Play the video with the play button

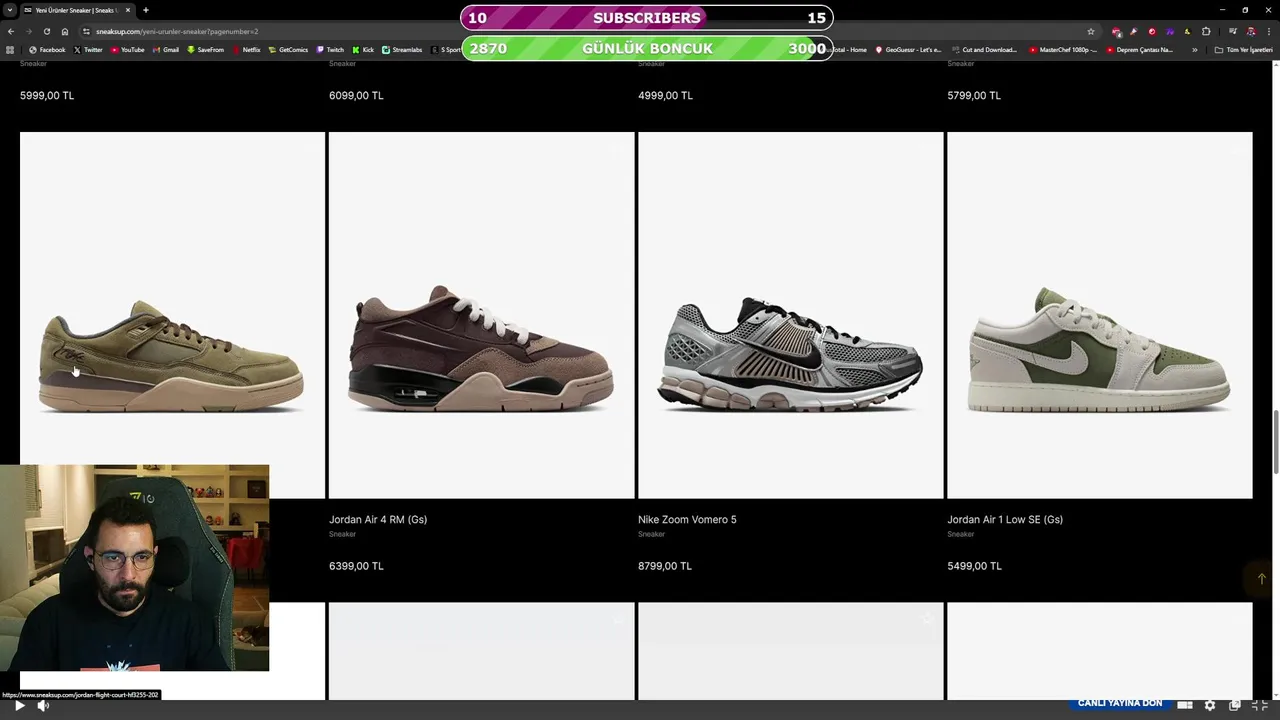click(19, 706)
